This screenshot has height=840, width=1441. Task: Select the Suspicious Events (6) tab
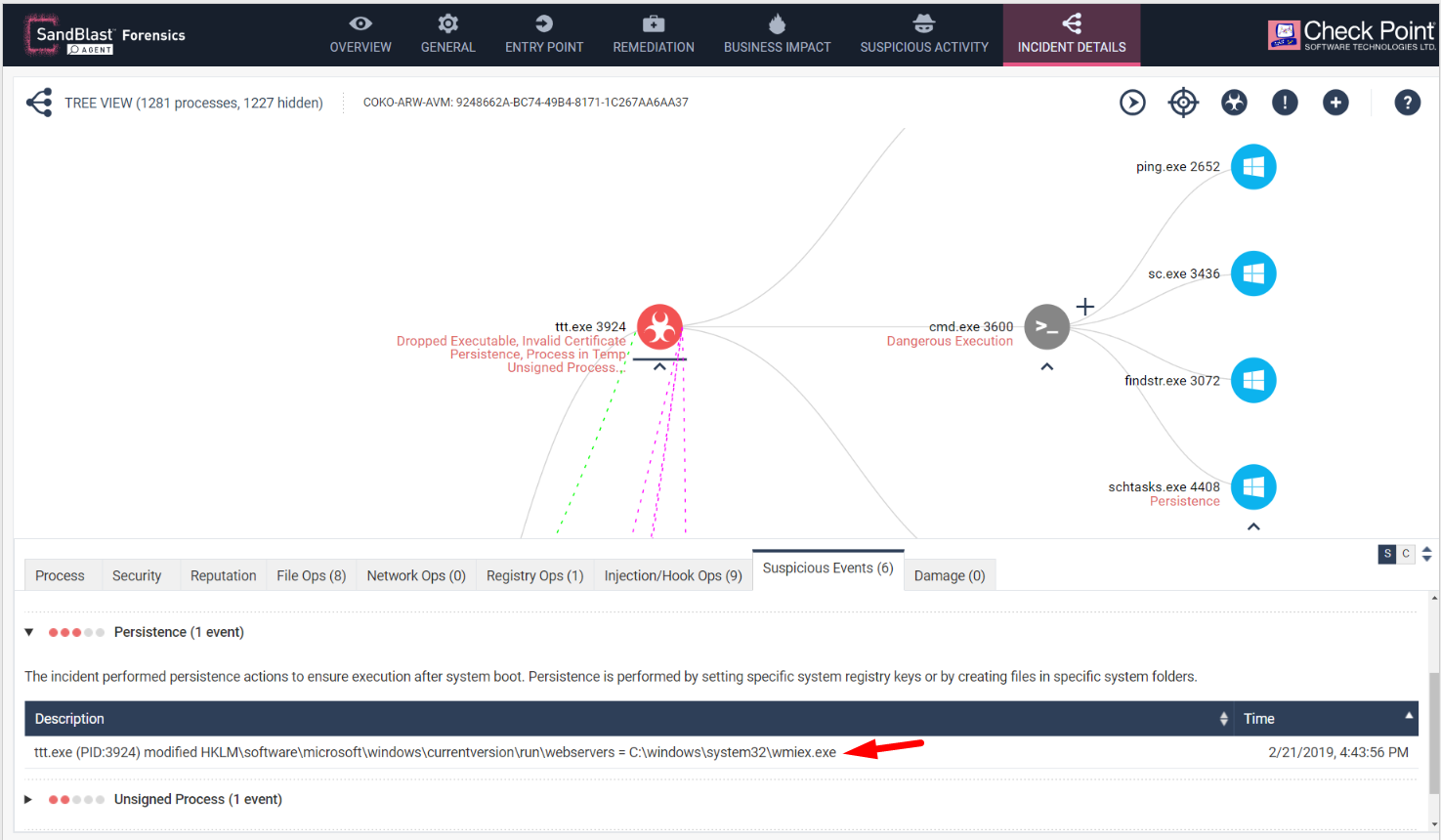tap(828, 568)
